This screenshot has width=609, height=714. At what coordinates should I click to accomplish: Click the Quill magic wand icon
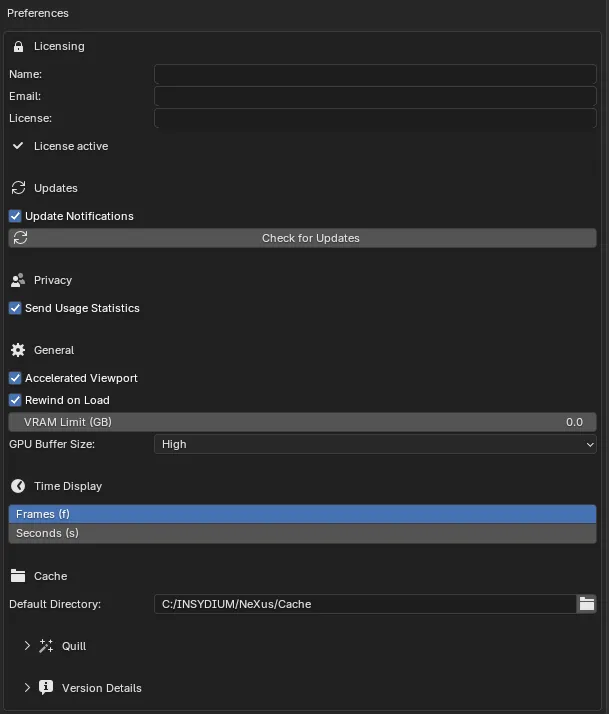pos(46,646)
